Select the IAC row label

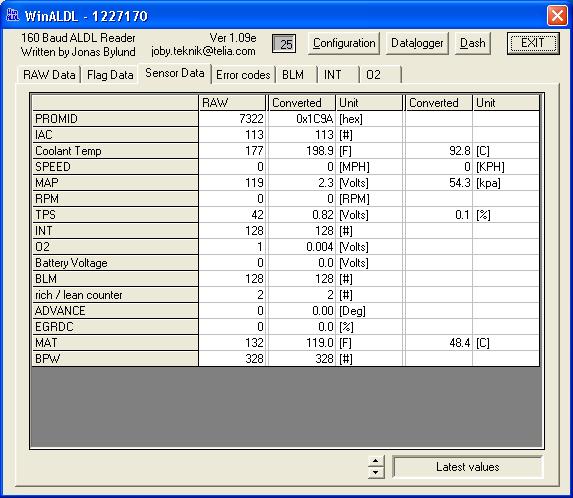click(115, 135)
